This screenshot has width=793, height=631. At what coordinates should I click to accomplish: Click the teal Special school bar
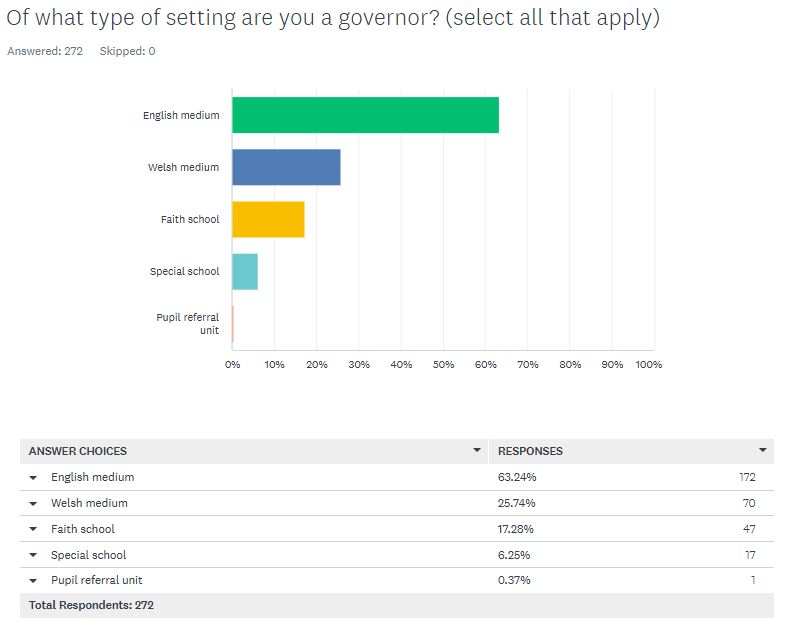pyautogui.click(x=245, y=271)
